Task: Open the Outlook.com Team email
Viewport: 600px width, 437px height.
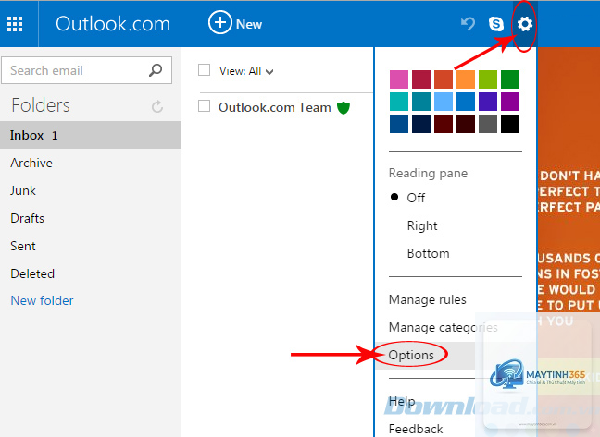Action: point(275,108)
